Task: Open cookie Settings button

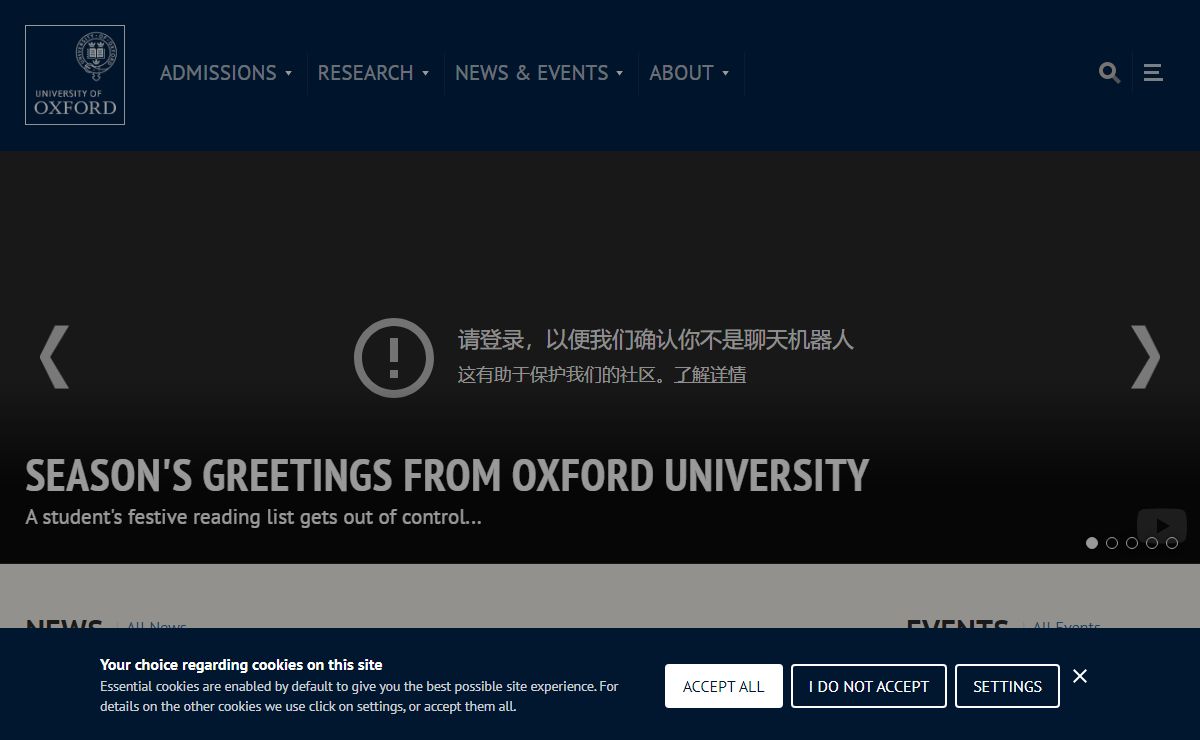Action: [1007, 686]
